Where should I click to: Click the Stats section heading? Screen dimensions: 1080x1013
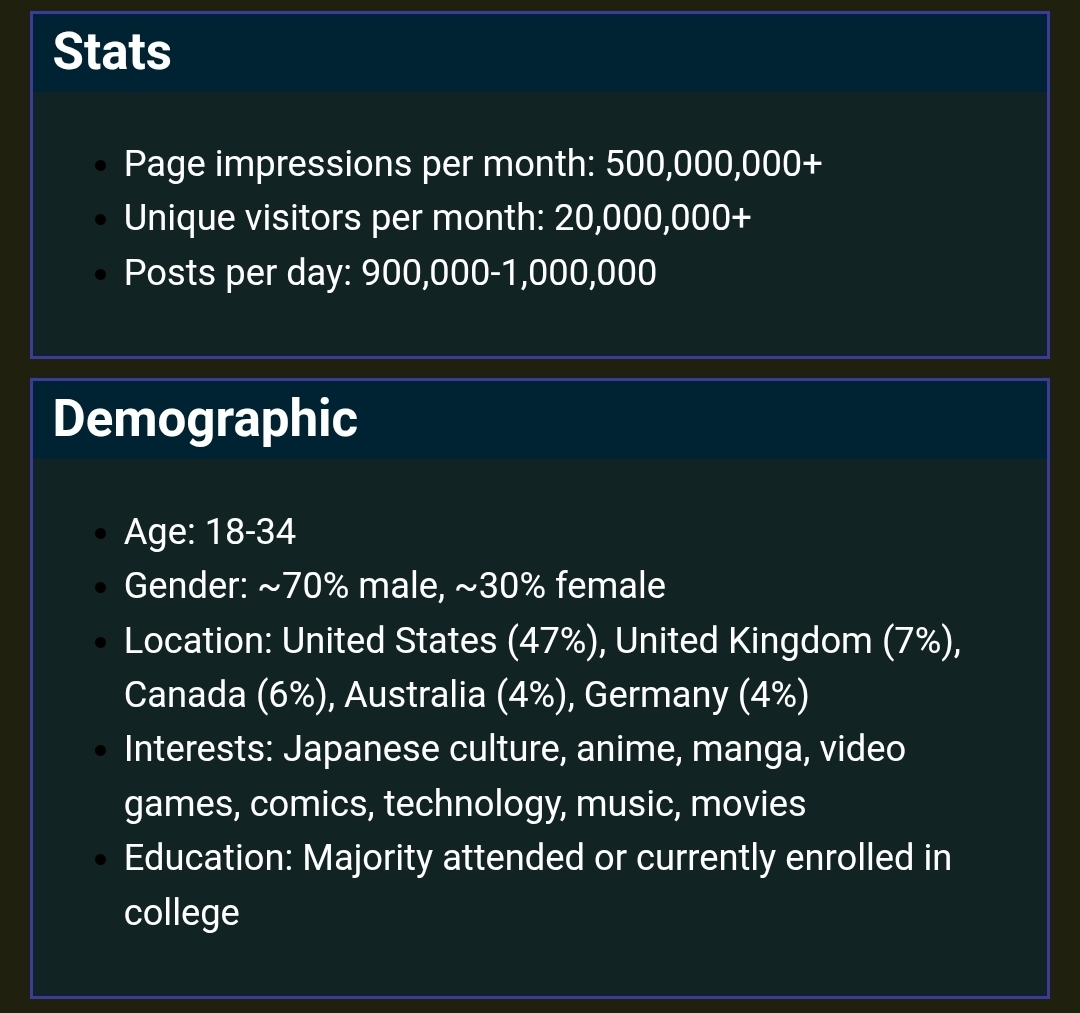pyautogui.click(x=112, y=52)
